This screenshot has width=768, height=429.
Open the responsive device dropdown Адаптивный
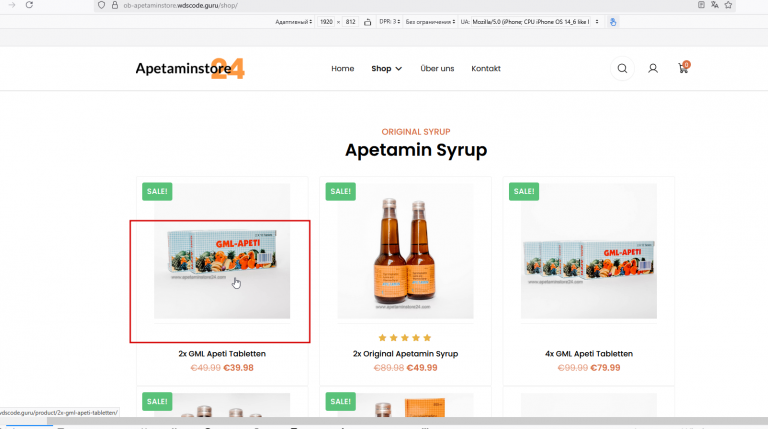coord(293,22)
